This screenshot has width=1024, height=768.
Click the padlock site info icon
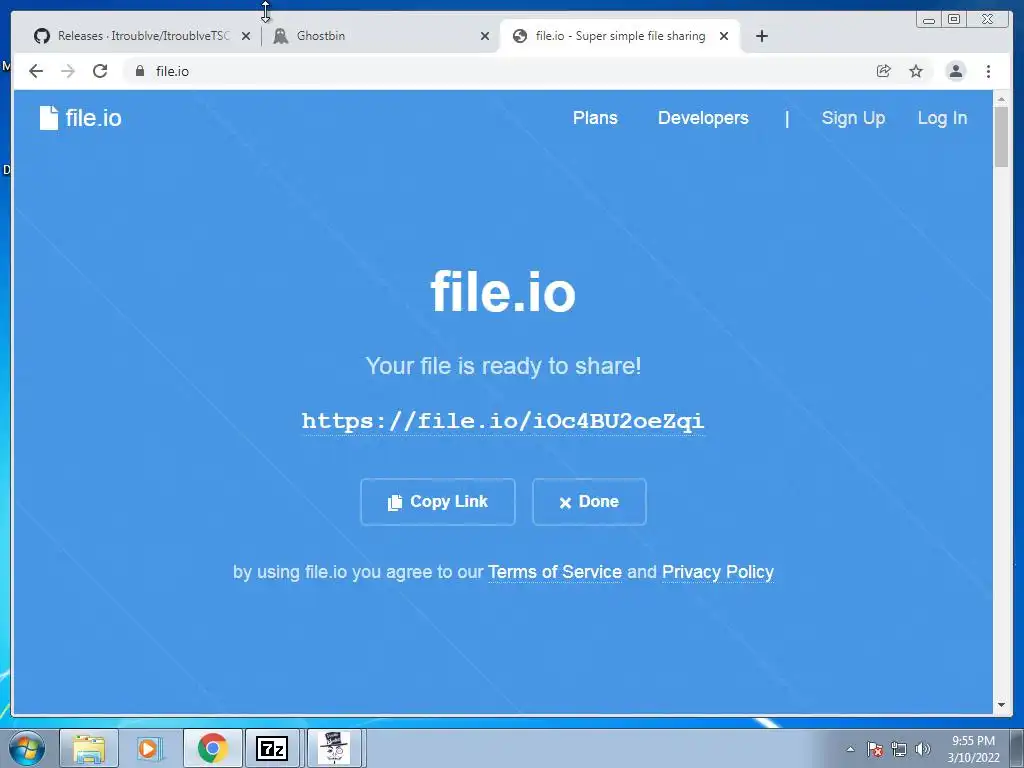coord(140,71)
